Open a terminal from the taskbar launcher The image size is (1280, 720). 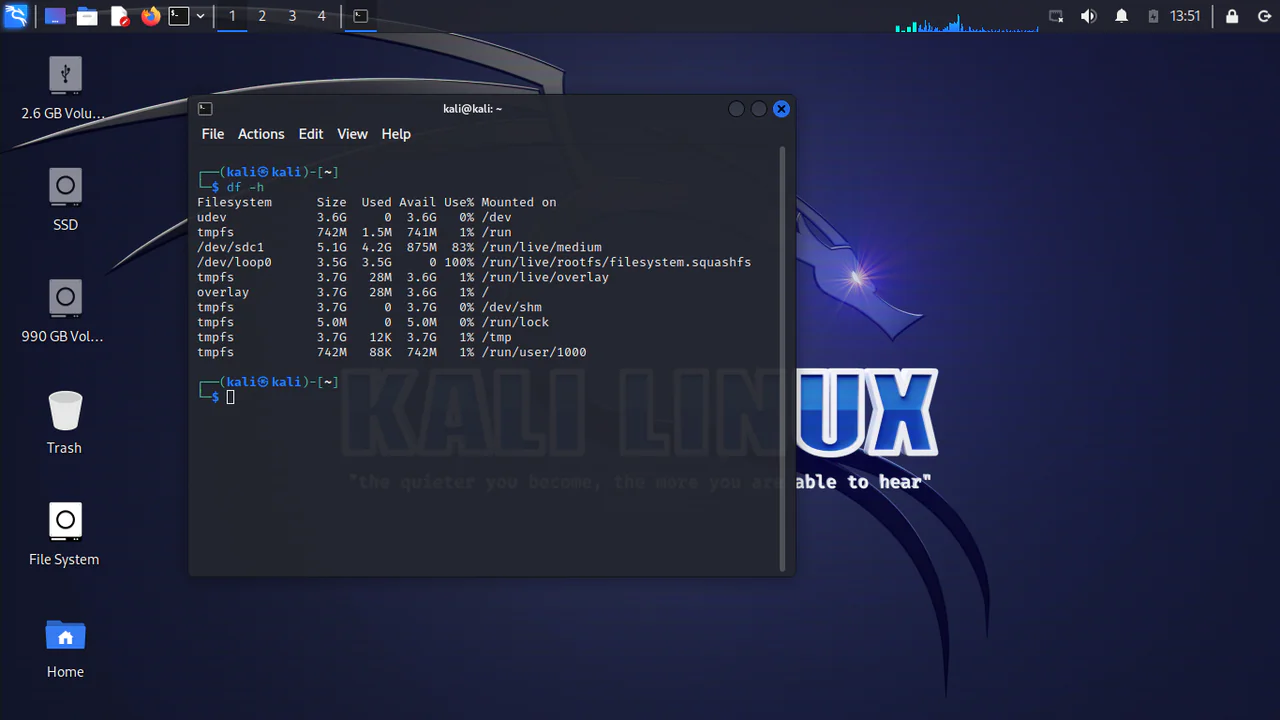180,16
